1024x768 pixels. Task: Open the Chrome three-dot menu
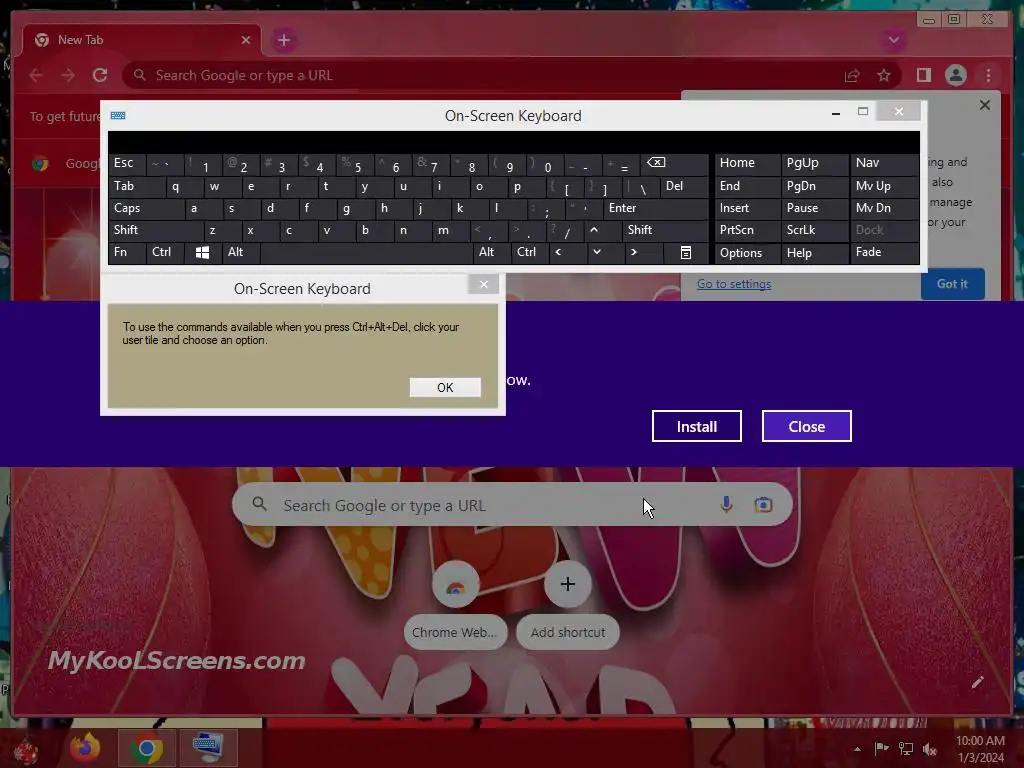click(988, 75)
